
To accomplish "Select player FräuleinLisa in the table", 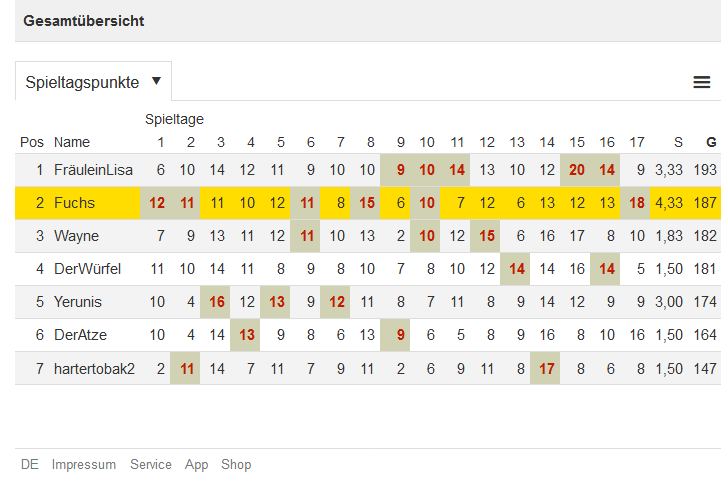I will click(93, 170).
